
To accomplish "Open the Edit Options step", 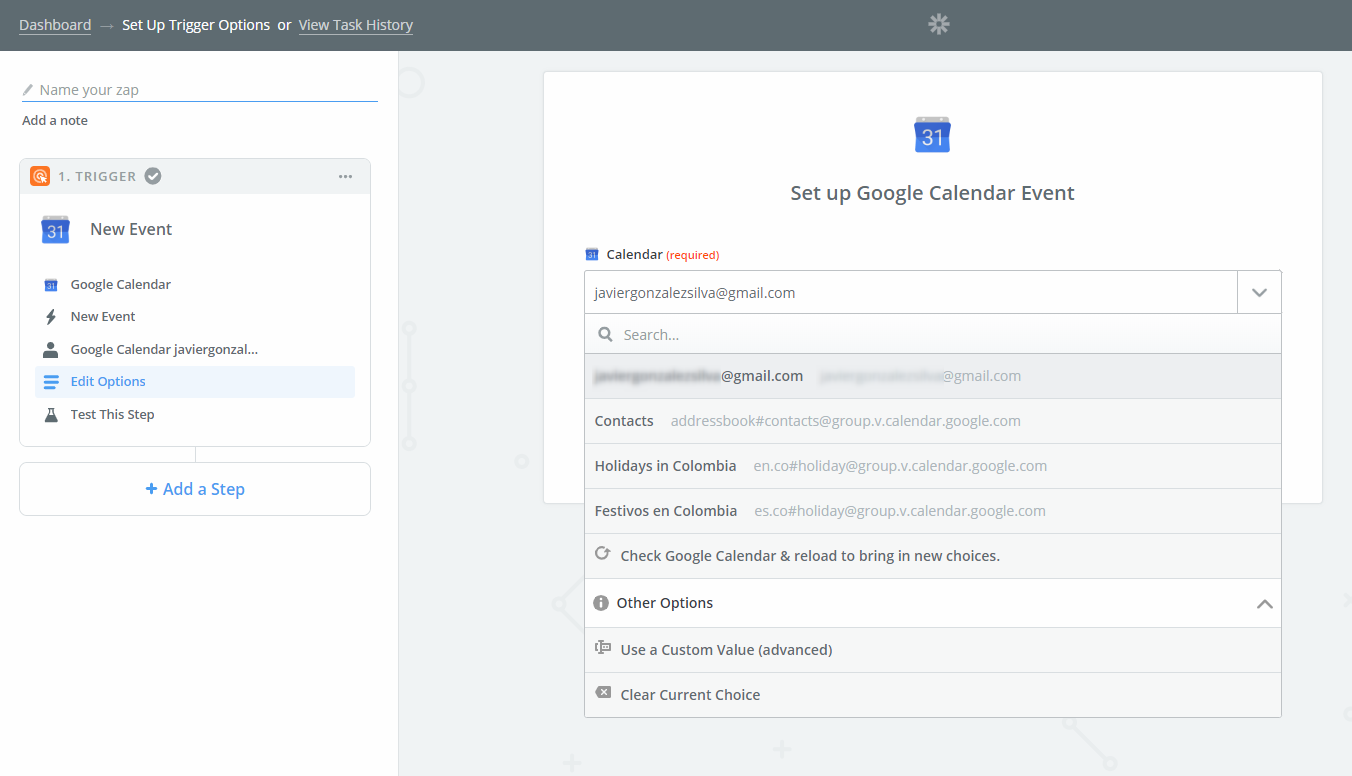I will (x=108, y=382).
